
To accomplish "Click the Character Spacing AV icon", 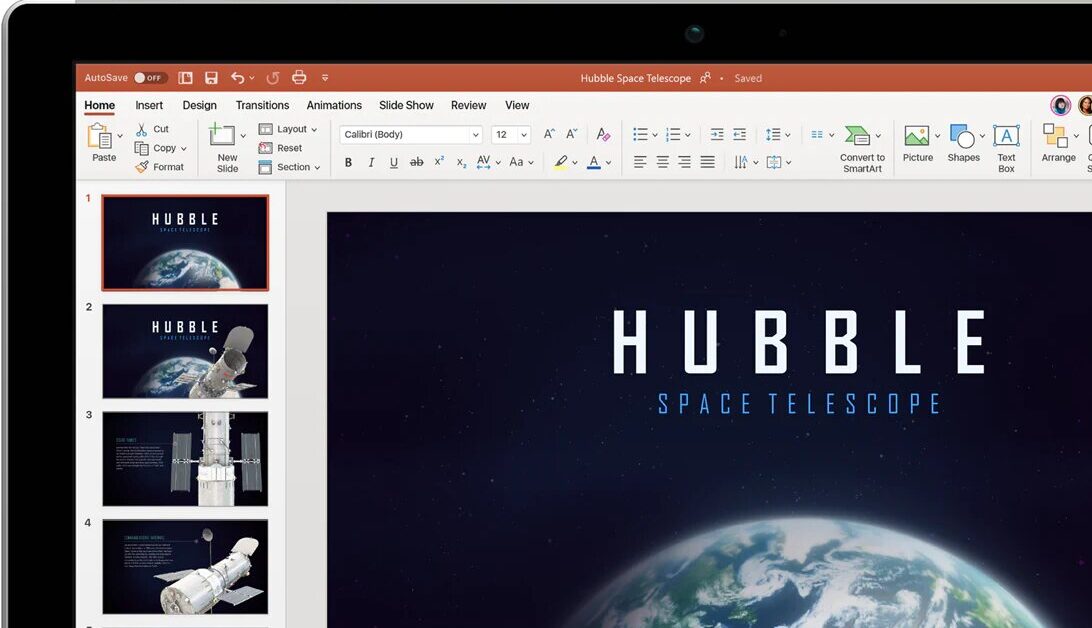I will pyautogui.click(x=483, y=162).
